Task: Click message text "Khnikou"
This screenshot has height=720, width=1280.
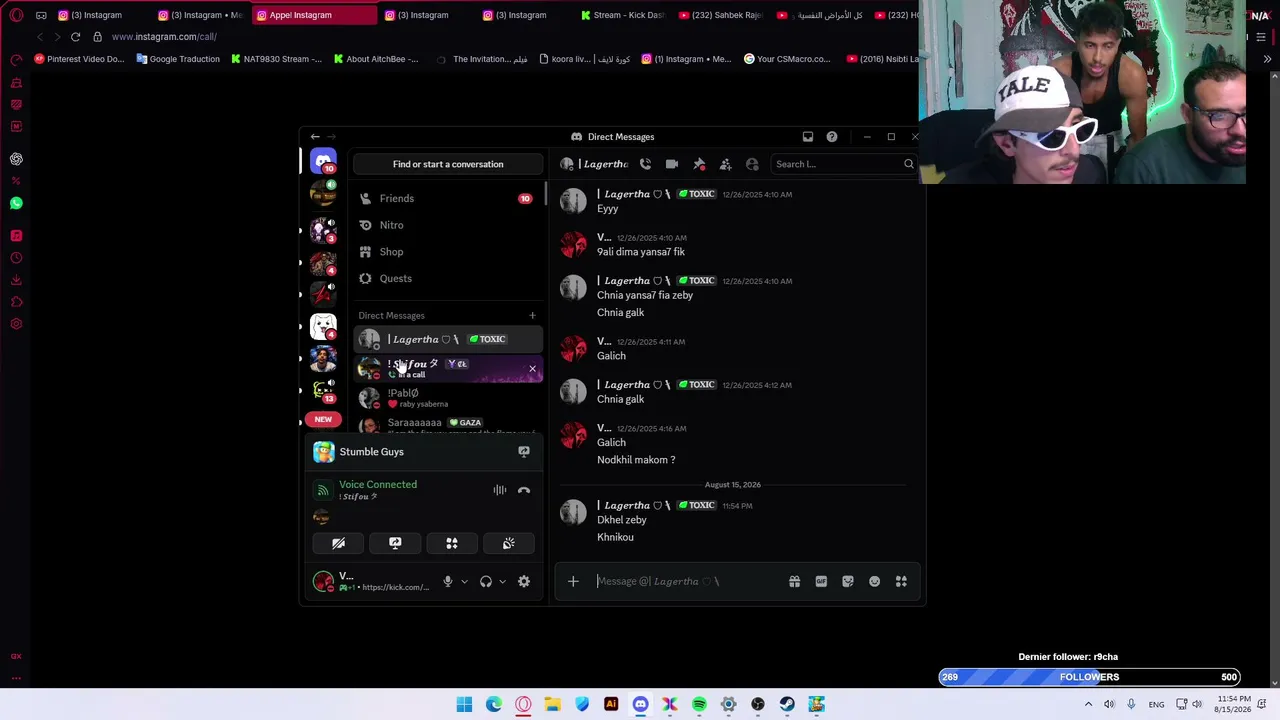Action: click(615, 537)
